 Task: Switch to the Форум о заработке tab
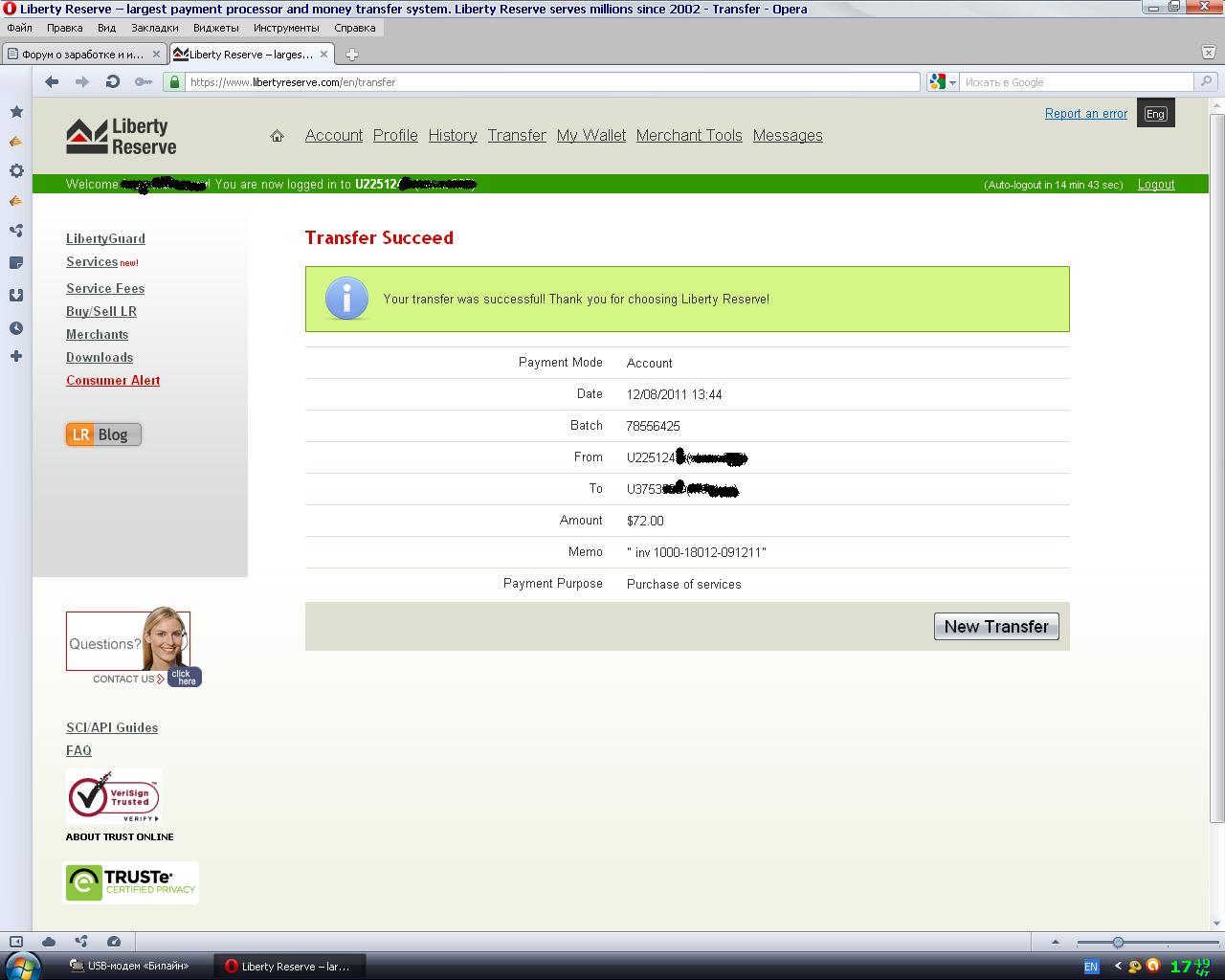(x=82, y=55)
